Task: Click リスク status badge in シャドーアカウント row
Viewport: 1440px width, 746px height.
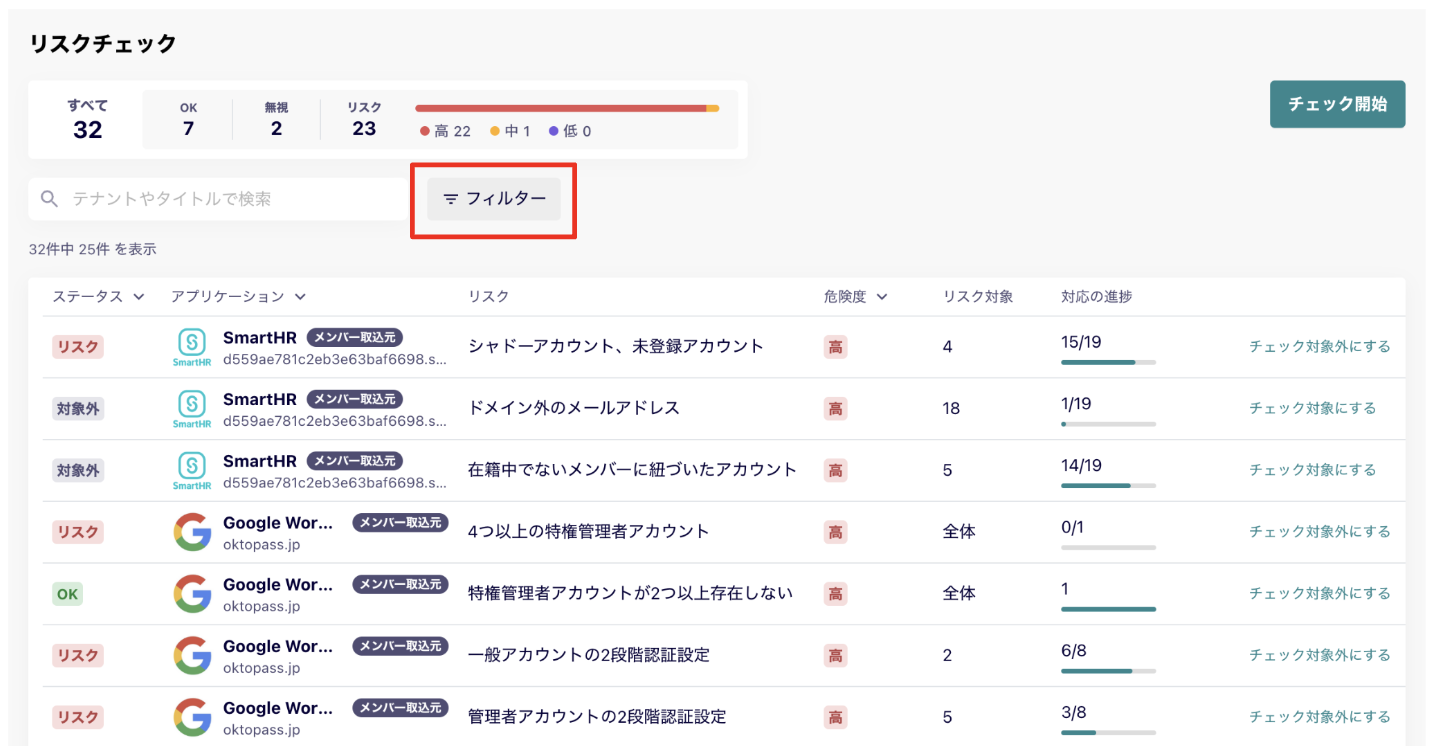Action: [78, 347]
